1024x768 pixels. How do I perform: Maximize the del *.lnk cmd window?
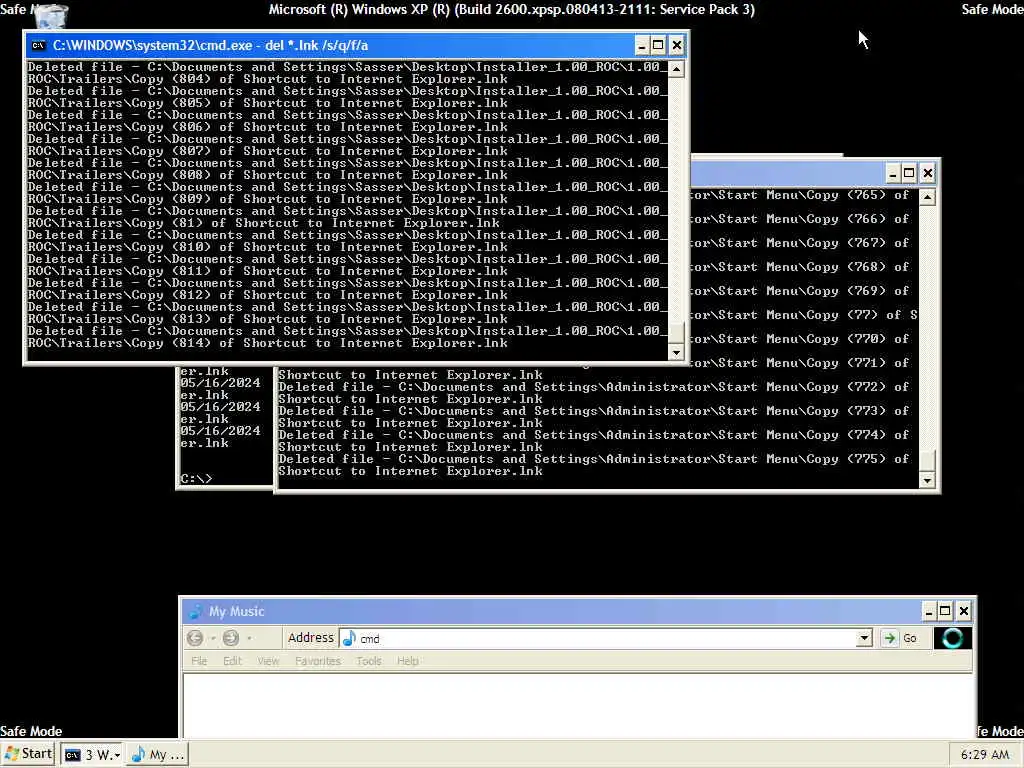click(x=658, y=45)
